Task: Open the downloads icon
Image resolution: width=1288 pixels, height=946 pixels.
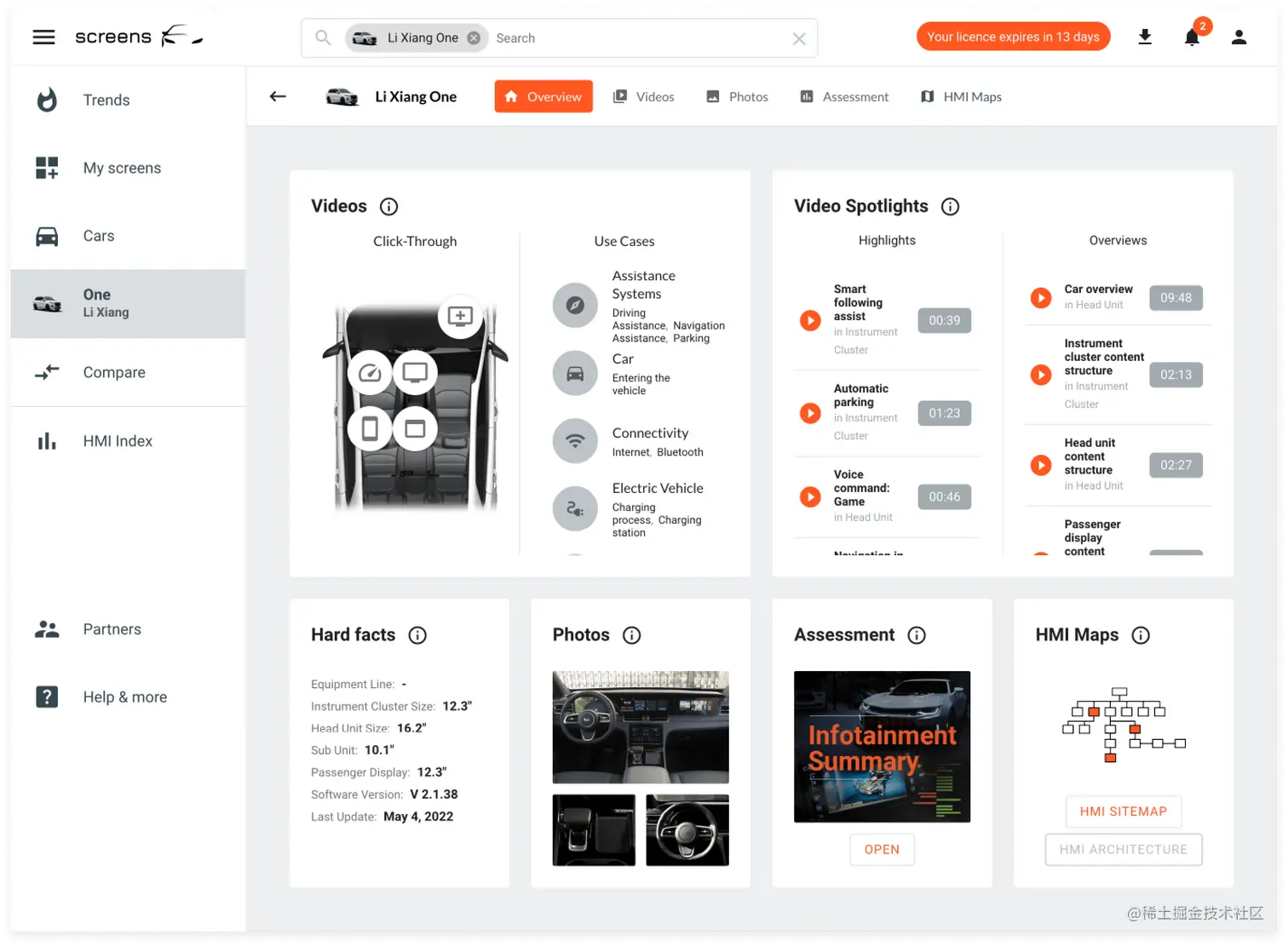Action: (x=1145, y=37)
